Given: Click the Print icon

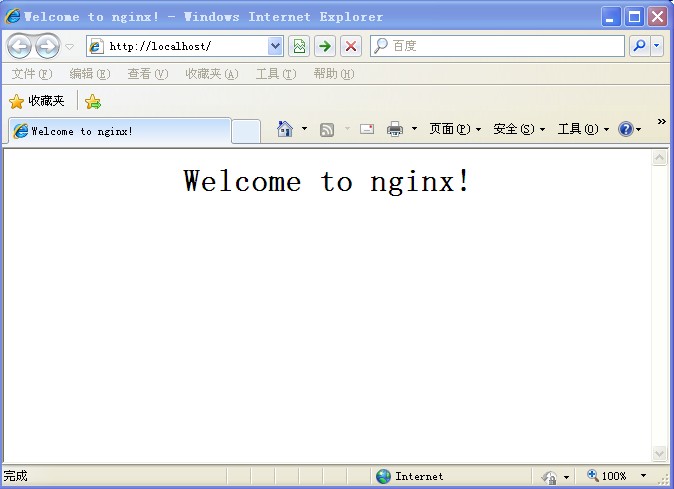Looking at the screenshot, I should coord(395,129).
